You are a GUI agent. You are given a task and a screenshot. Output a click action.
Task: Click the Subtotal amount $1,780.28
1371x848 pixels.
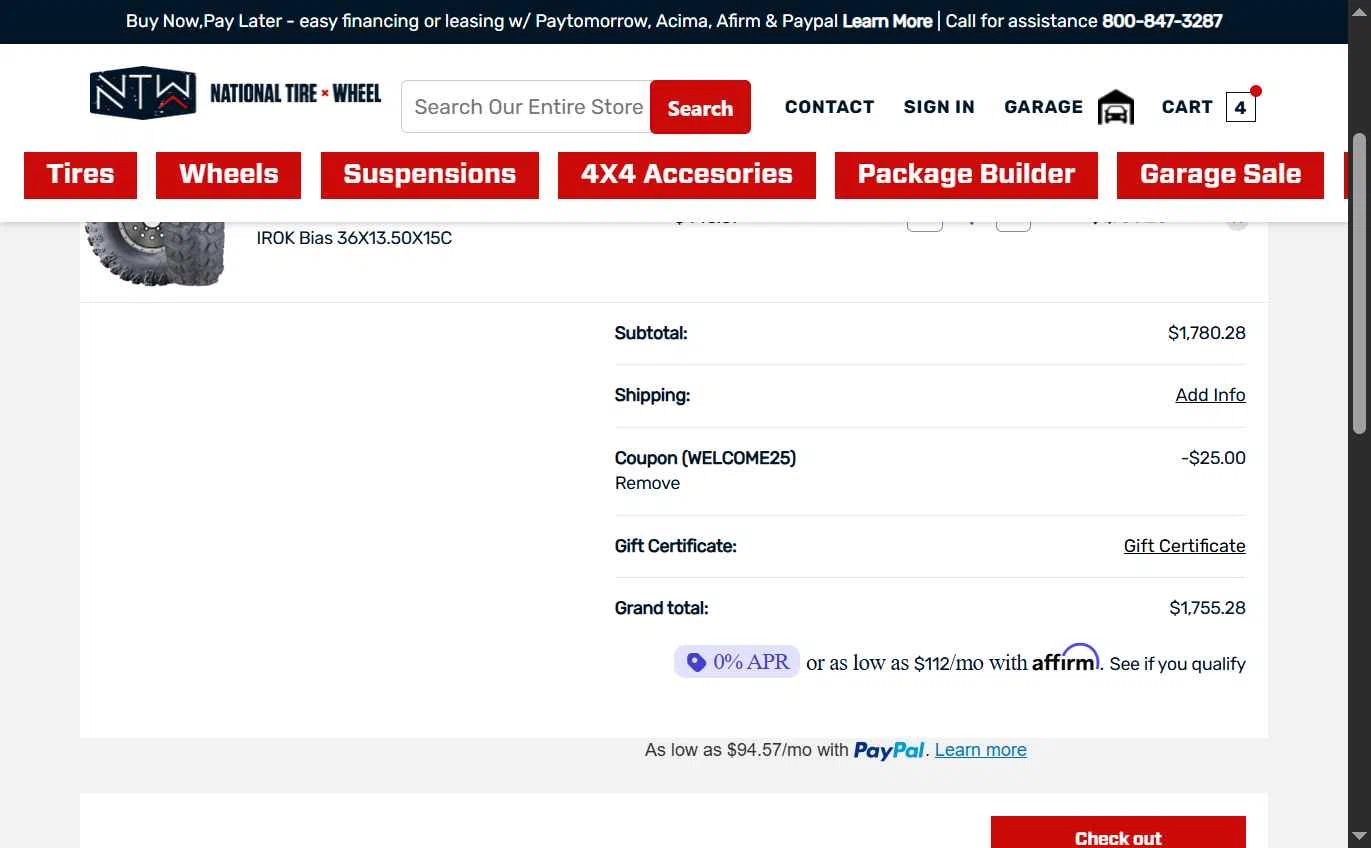(1207, 333)
